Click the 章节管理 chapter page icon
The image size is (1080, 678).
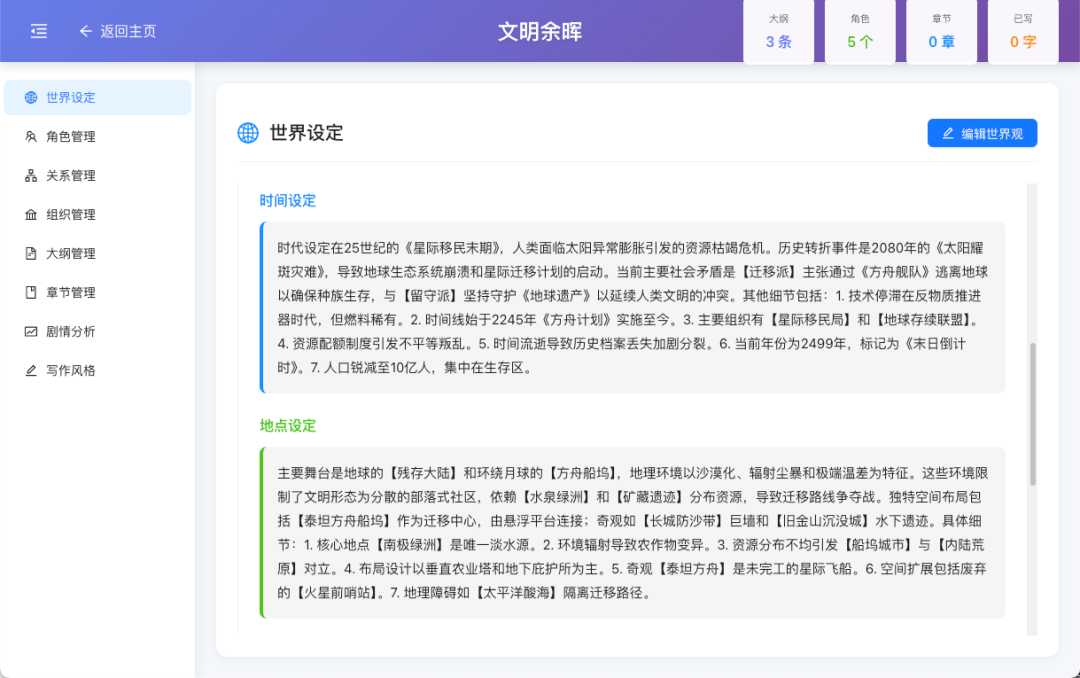coord(30,292)
